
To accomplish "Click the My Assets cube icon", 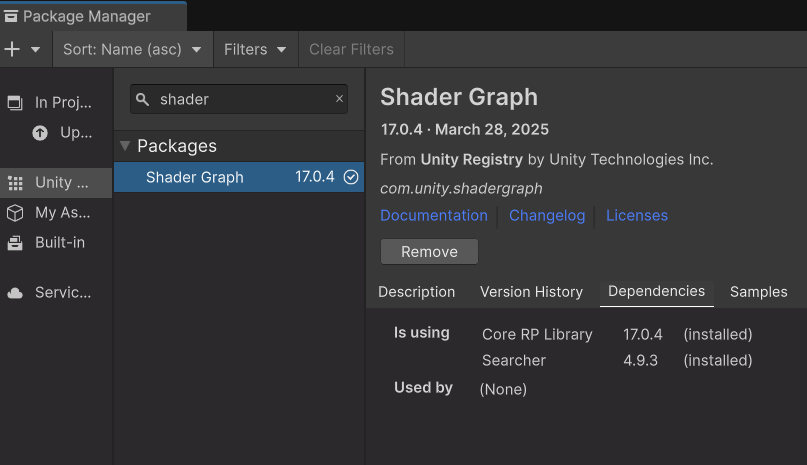I will (x=15, y=213).
